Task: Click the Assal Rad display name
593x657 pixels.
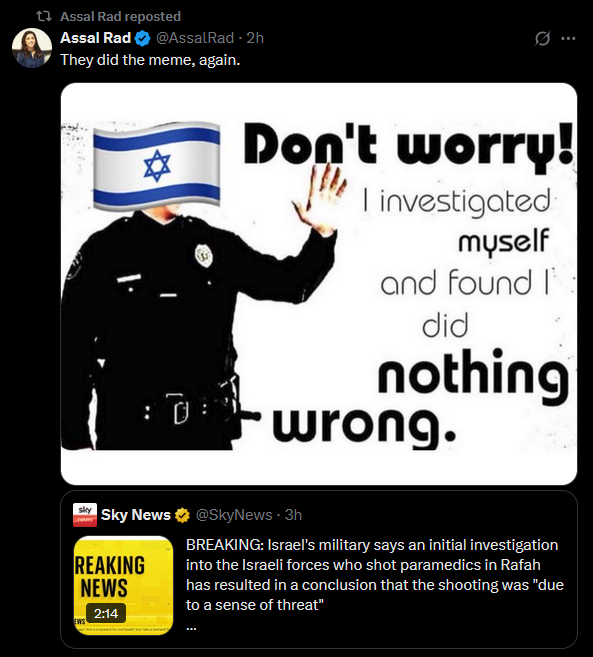Action: (96, 38)
